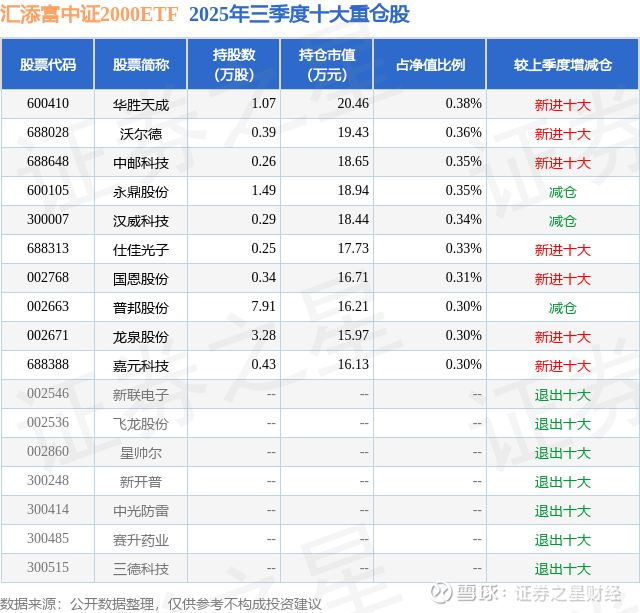Select stock code 300414
Image resolution: width=640 pixels, height=613 pixels.
48,509
